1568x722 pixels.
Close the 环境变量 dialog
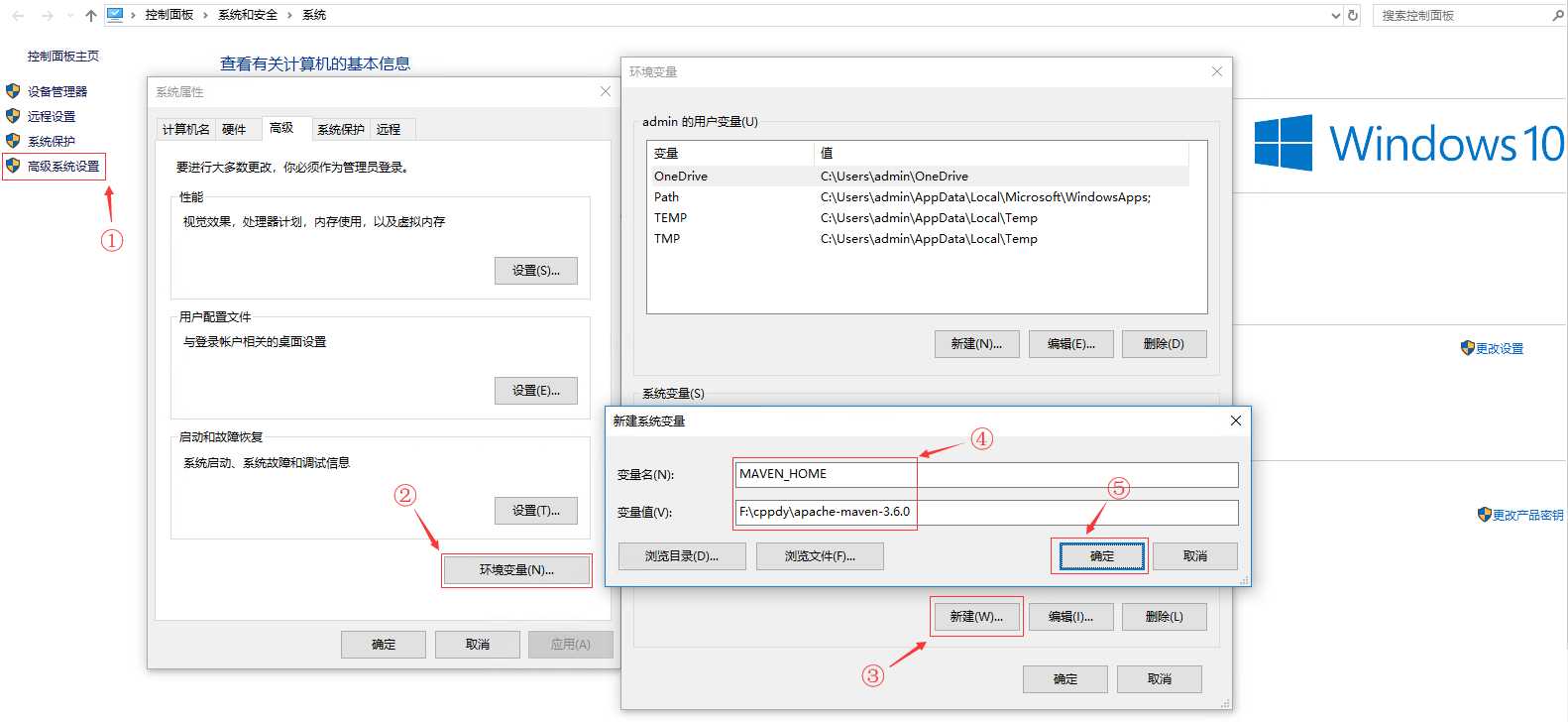1217,71
